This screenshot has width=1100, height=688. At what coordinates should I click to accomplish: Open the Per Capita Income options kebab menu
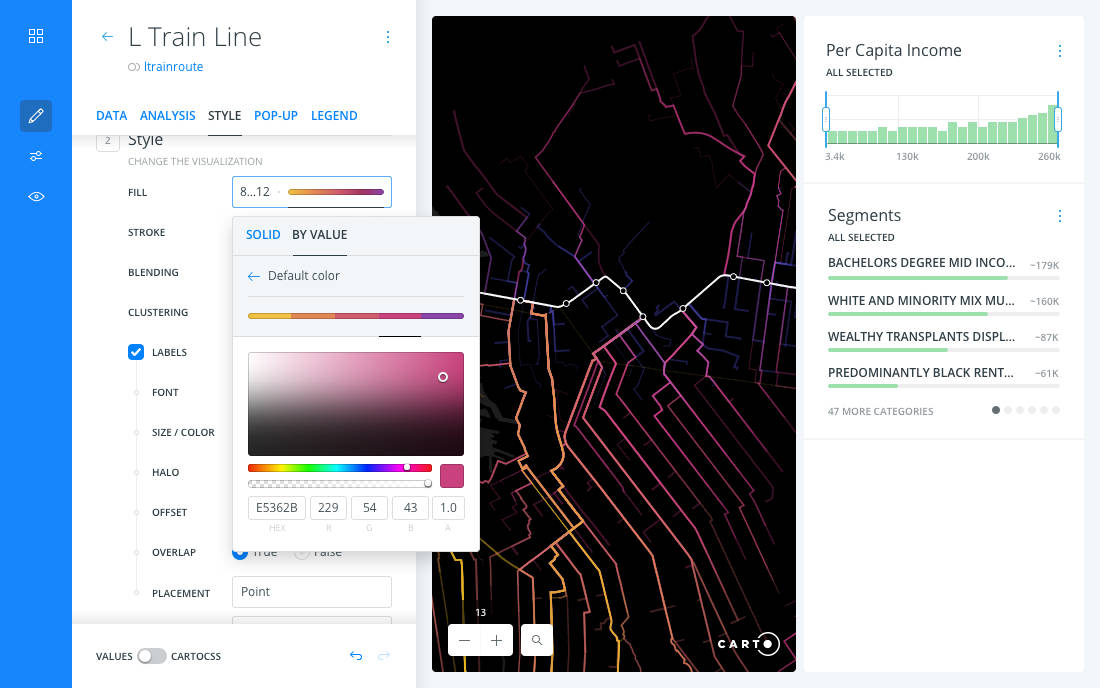(x=1059, y=50)
